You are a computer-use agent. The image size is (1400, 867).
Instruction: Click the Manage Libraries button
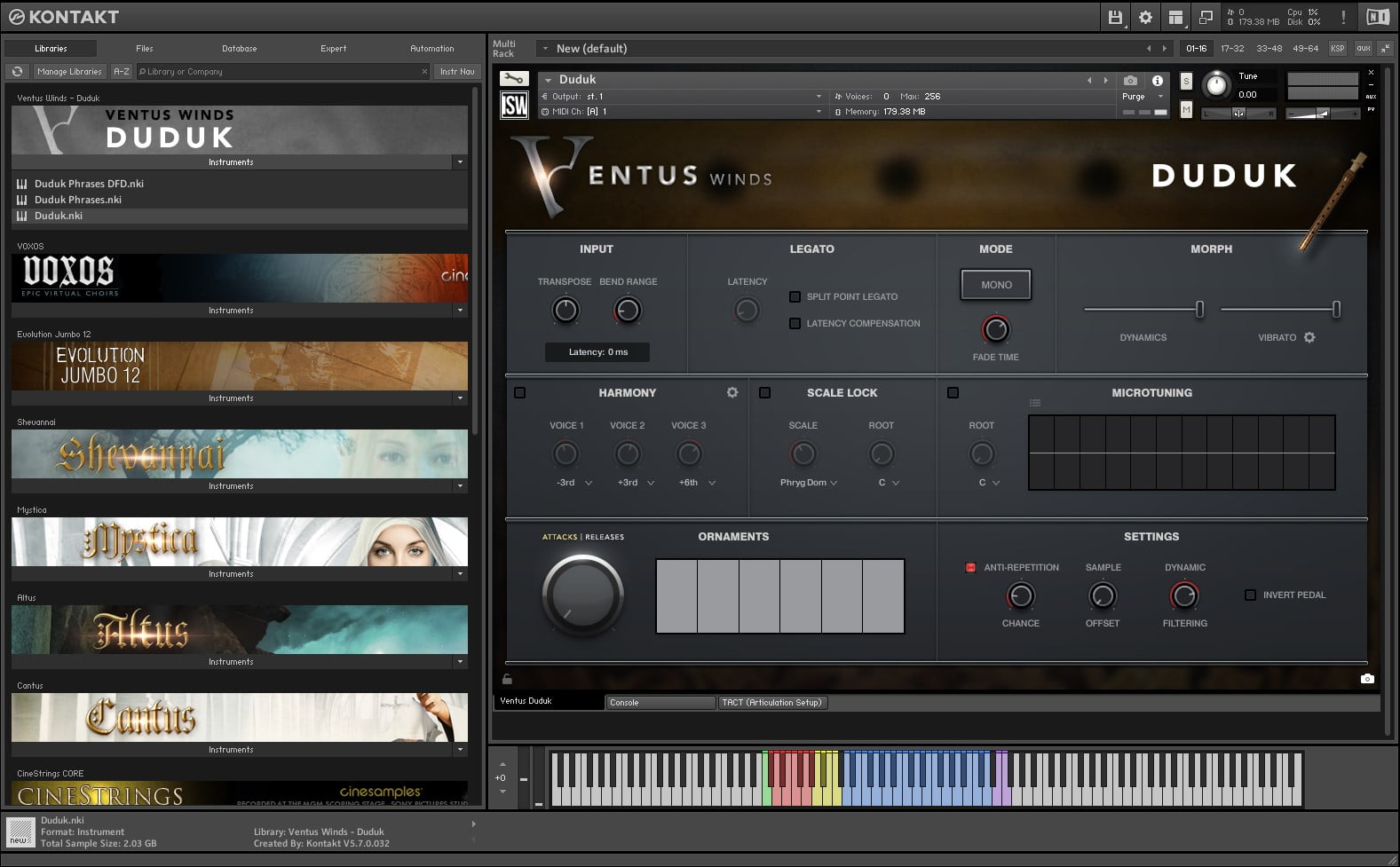(x=69, y=72)
